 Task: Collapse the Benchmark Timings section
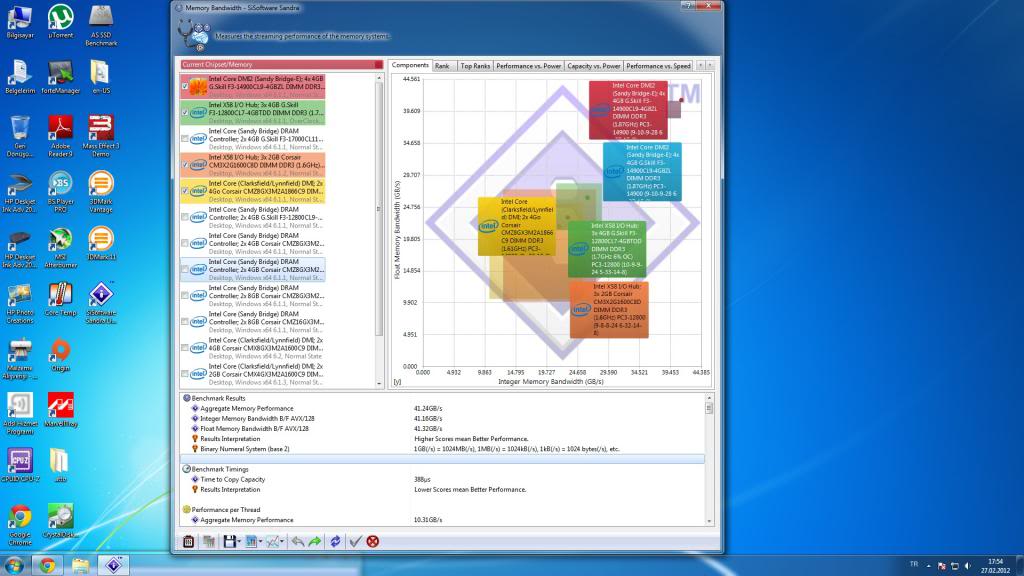pos(187,469)
